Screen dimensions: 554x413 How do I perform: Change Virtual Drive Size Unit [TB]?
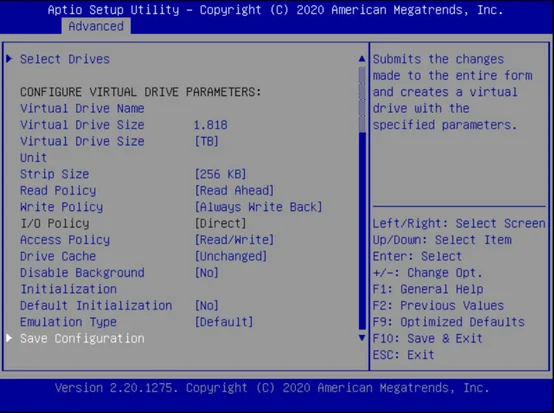click(207, 141)
